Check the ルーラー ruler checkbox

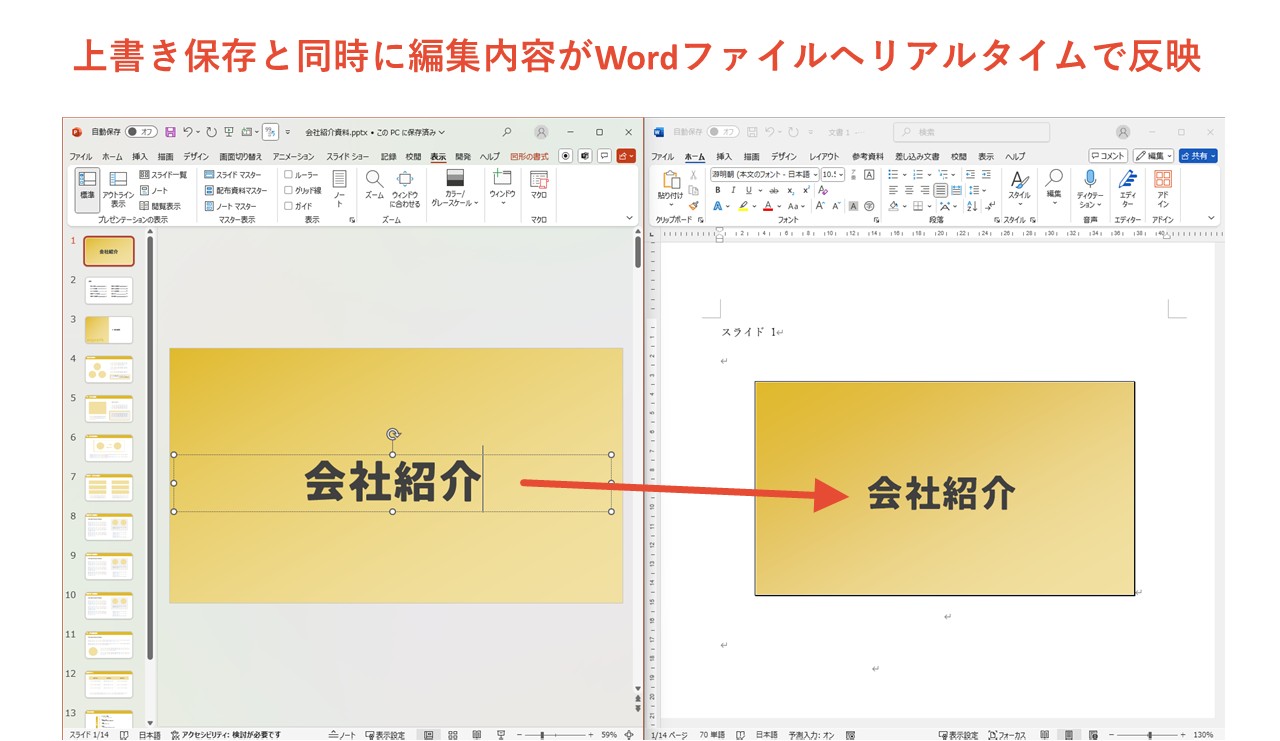point(289,175)
